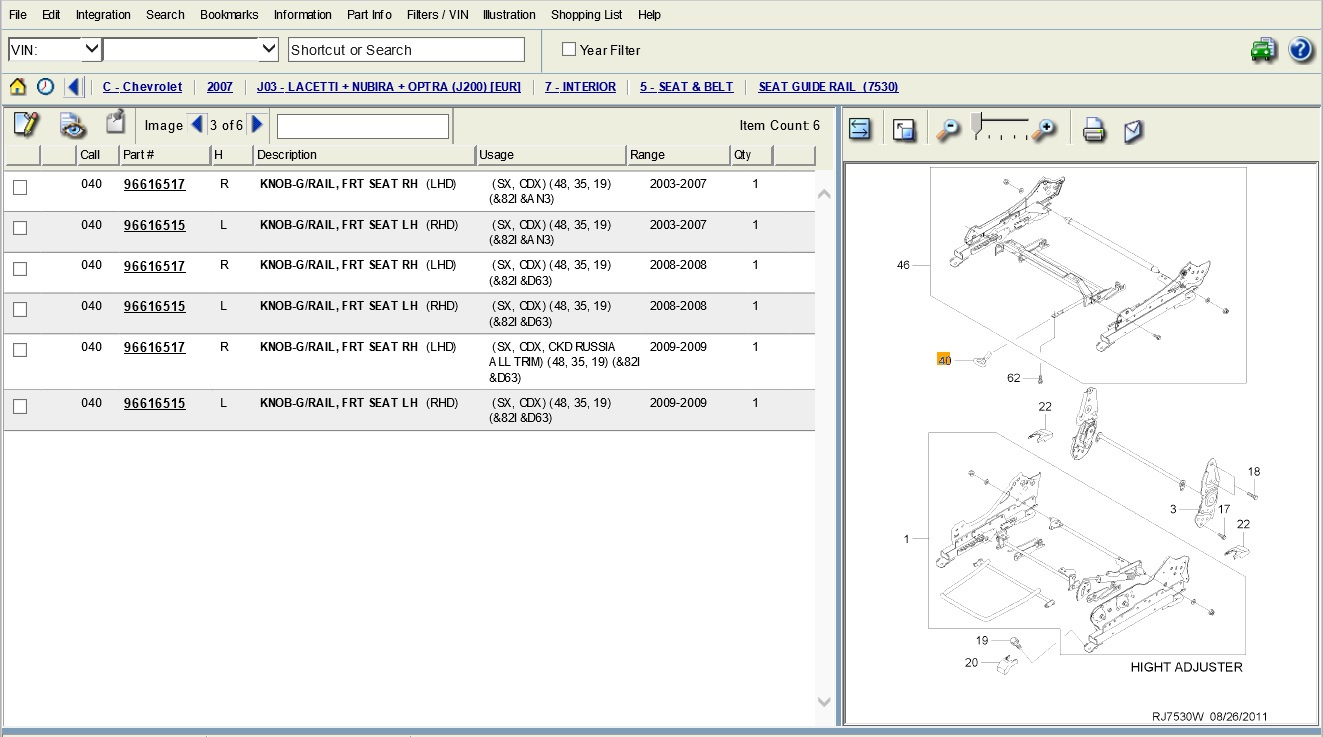Go to the Home icon in breadcrumb bar
This screenshot has width=1323, height=737.
[x=18, y=87]
